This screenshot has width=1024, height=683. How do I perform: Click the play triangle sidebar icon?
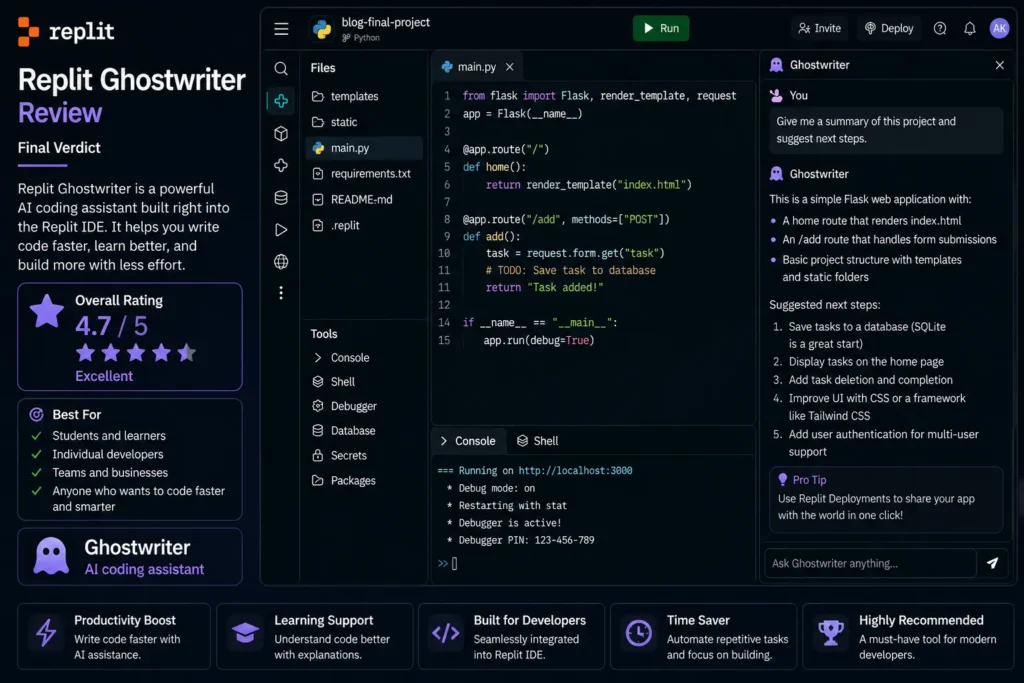[x=281, y=230]
